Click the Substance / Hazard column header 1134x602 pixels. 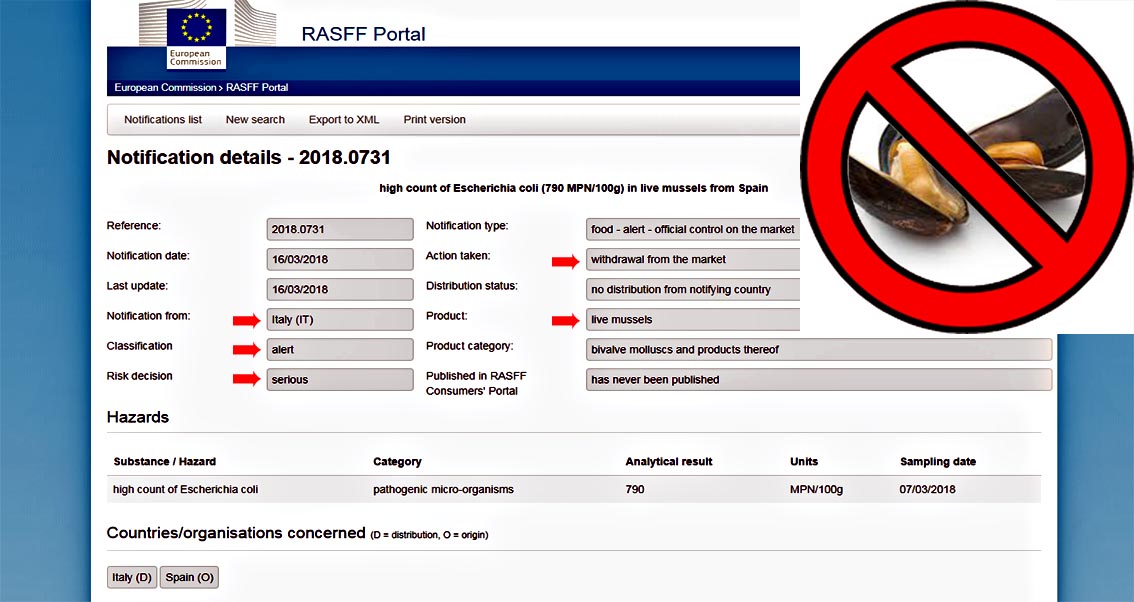(x=164, y=462)
